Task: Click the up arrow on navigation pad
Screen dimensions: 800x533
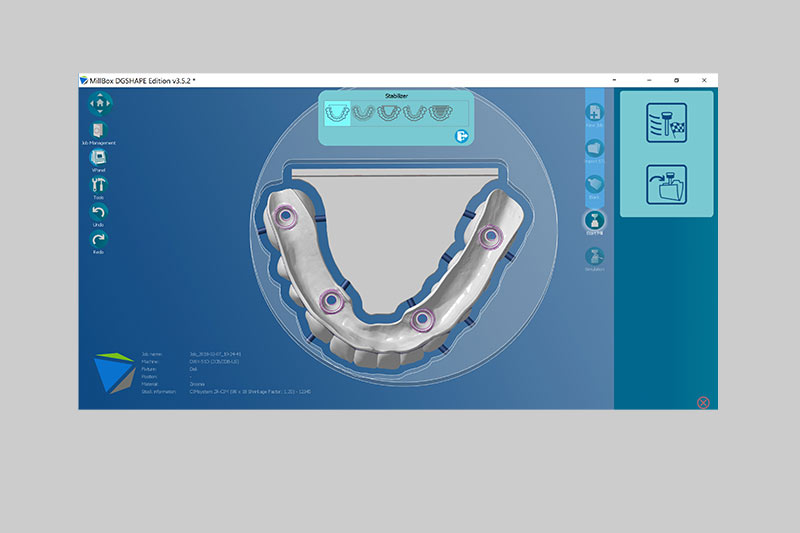Action: [99, 95]
